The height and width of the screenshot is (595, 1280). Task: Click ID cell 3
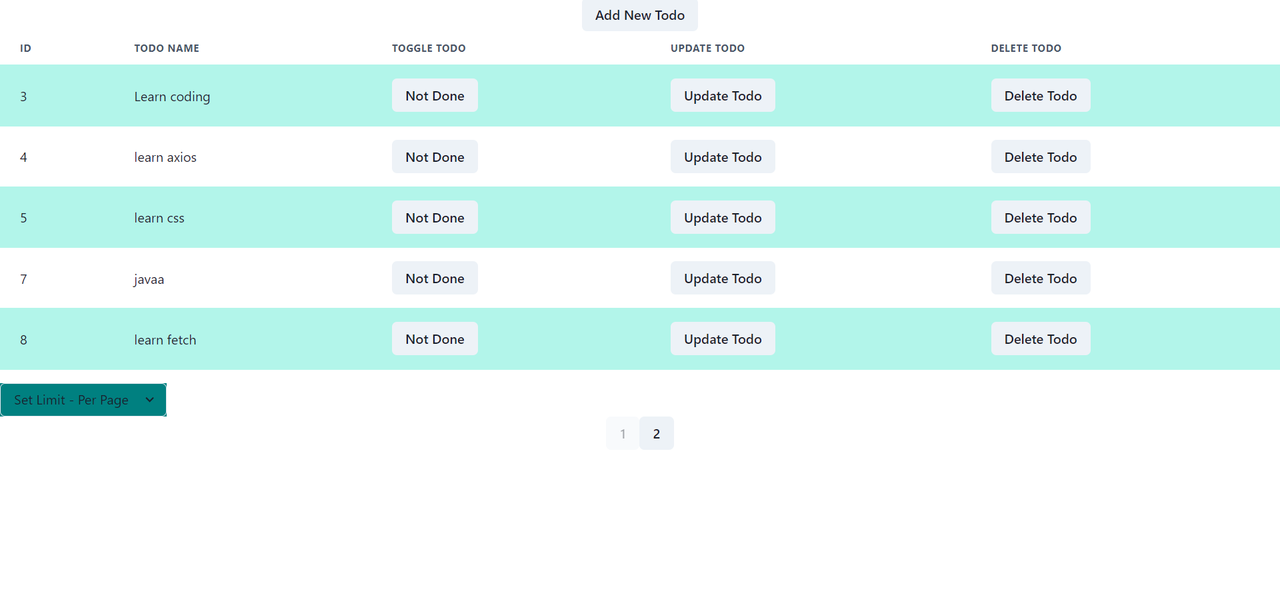click(x=24, y=97)
